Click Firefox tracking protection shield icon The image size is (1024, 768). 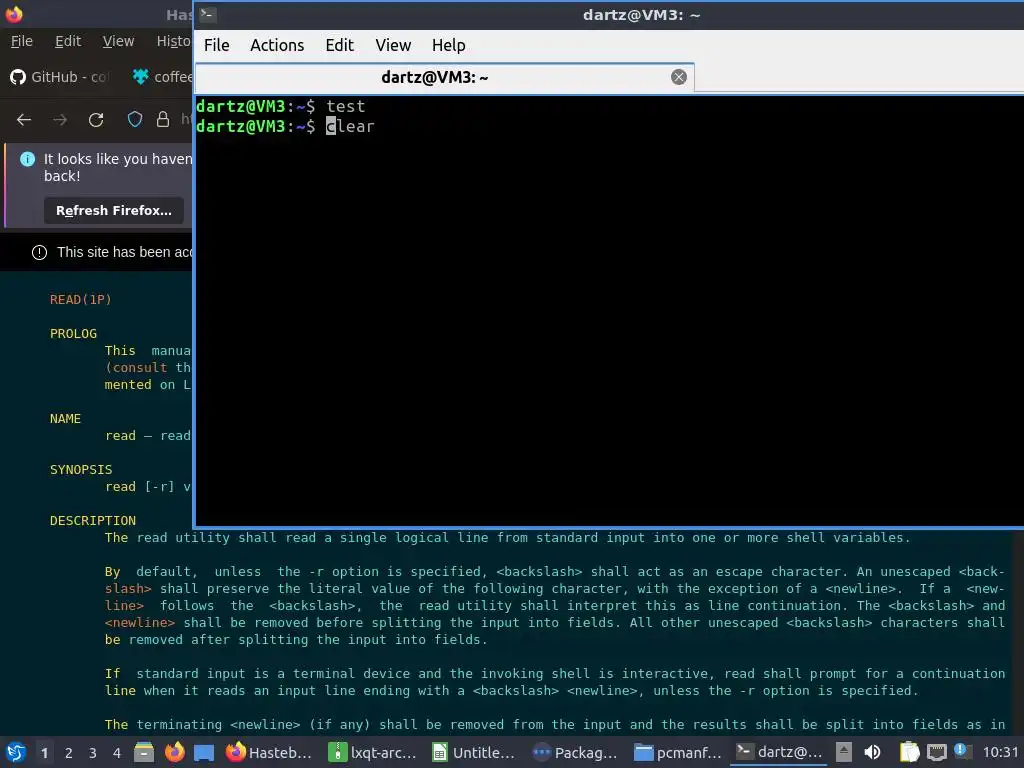(135, 119)
